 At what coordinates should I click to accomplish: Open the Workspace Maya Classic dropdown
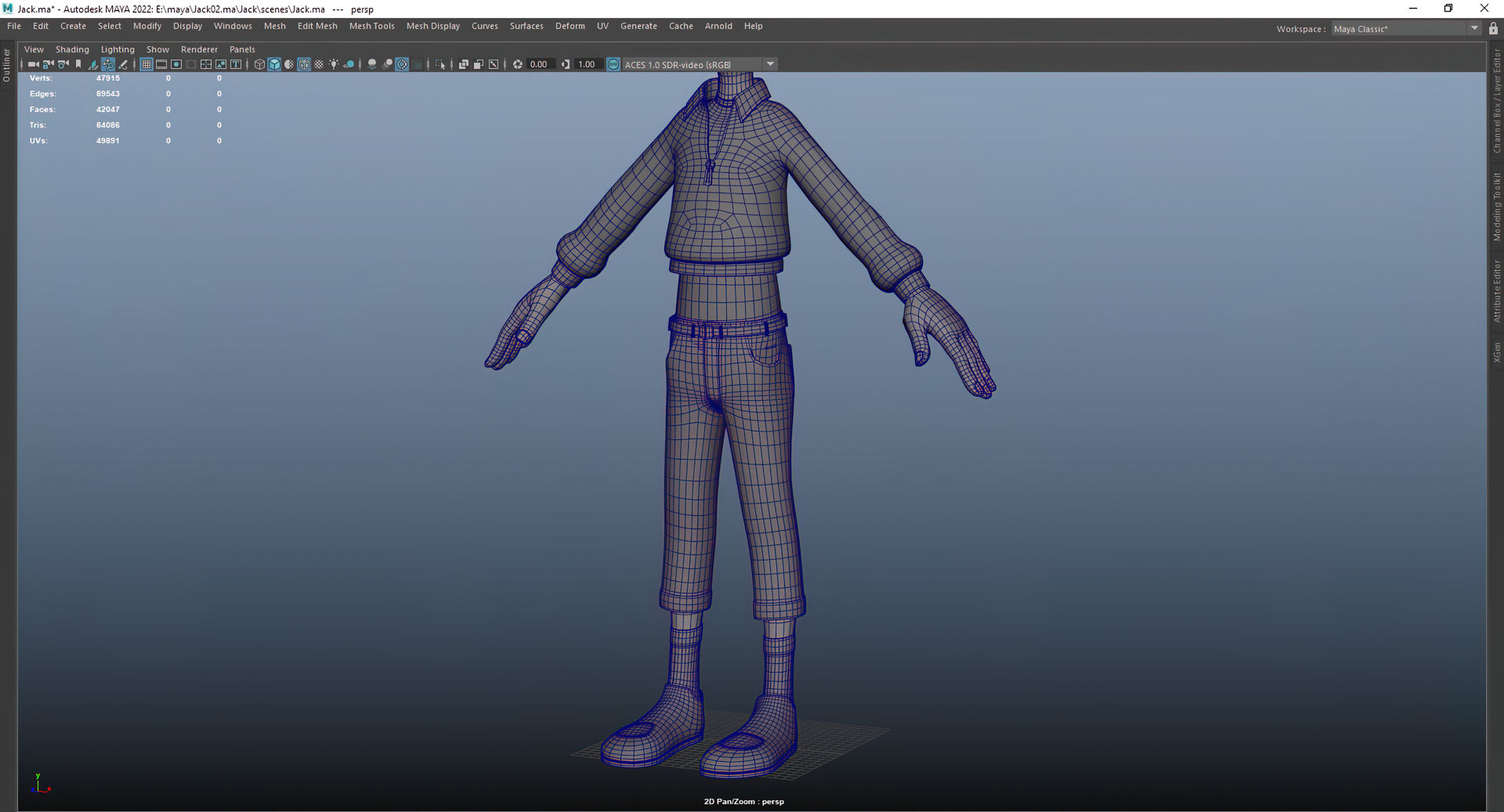[x=1406, y=29]
